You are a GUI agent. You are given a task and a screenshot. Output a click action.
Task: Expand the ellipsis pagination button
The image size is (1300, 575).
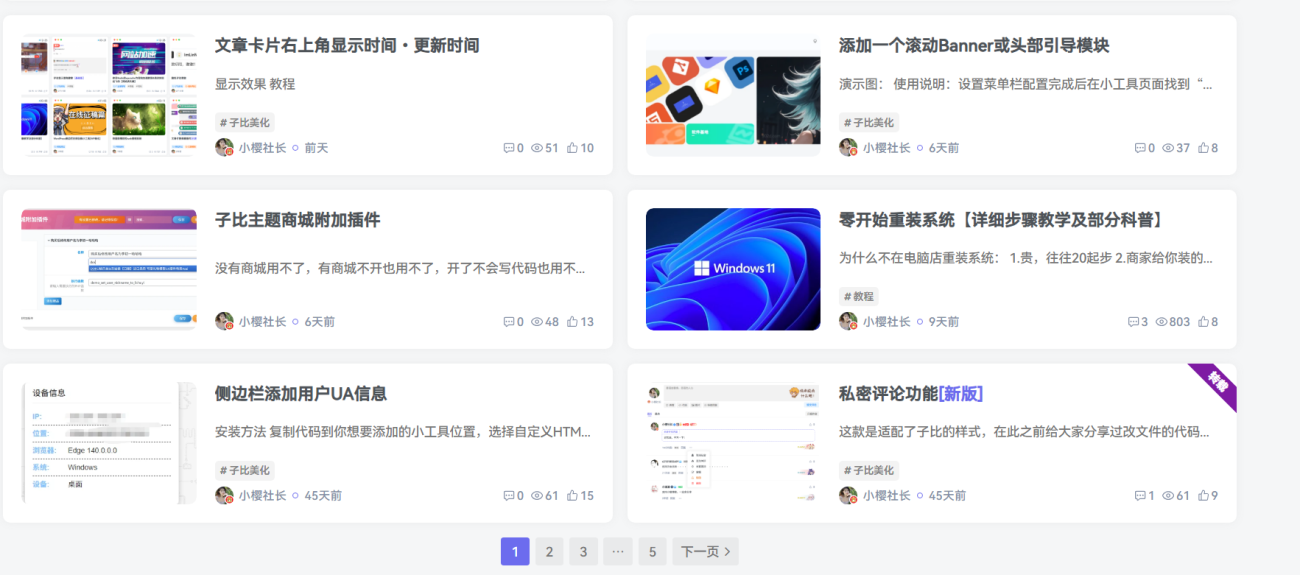click(617, 552)
